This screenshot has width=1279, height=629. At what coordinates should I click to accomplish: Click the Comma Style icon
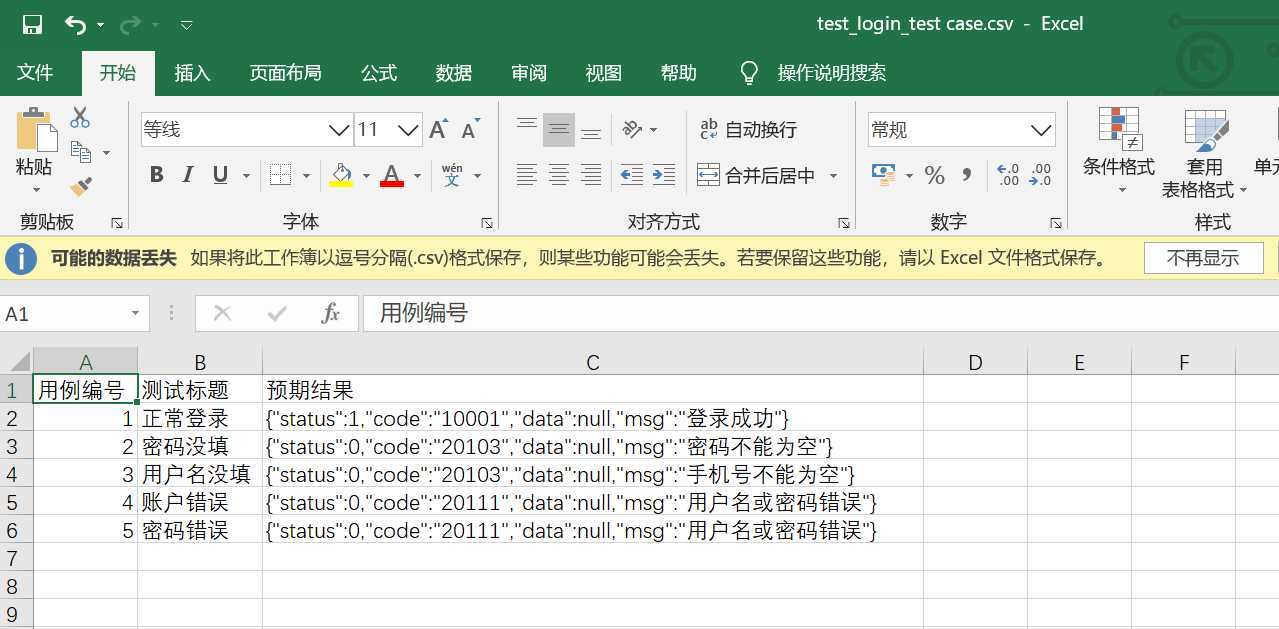pos(964,174)
